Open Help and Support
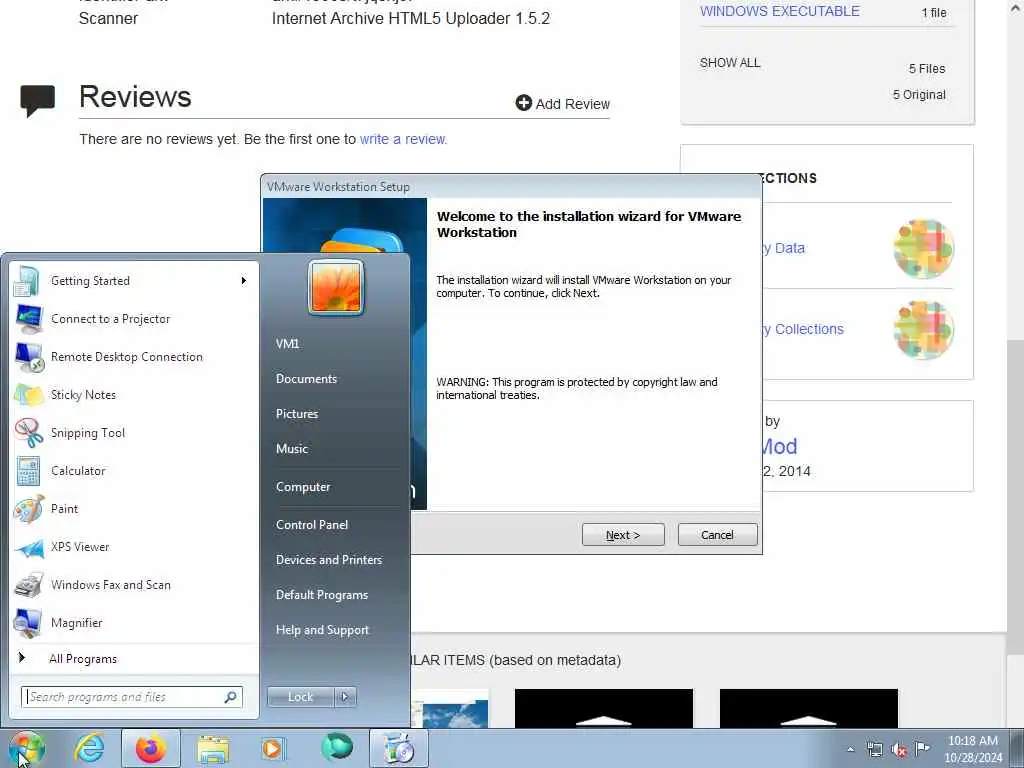 tap(323, 630)
